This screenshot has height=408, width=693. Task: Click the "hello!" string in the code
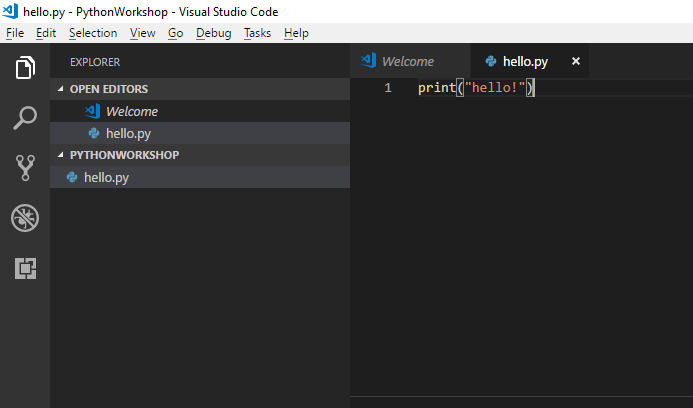495,88
